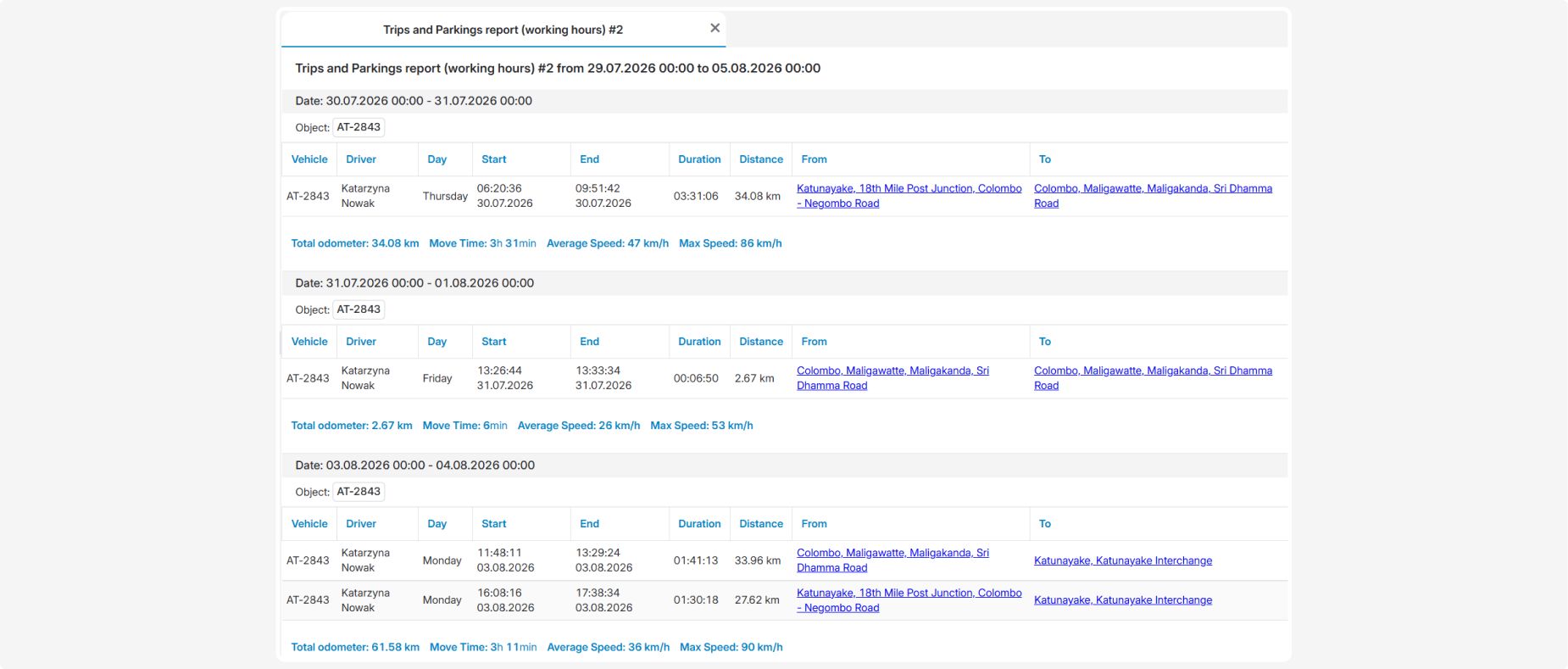
Task: Sort first table by Duration column header
Action: [x=699, y=159]
